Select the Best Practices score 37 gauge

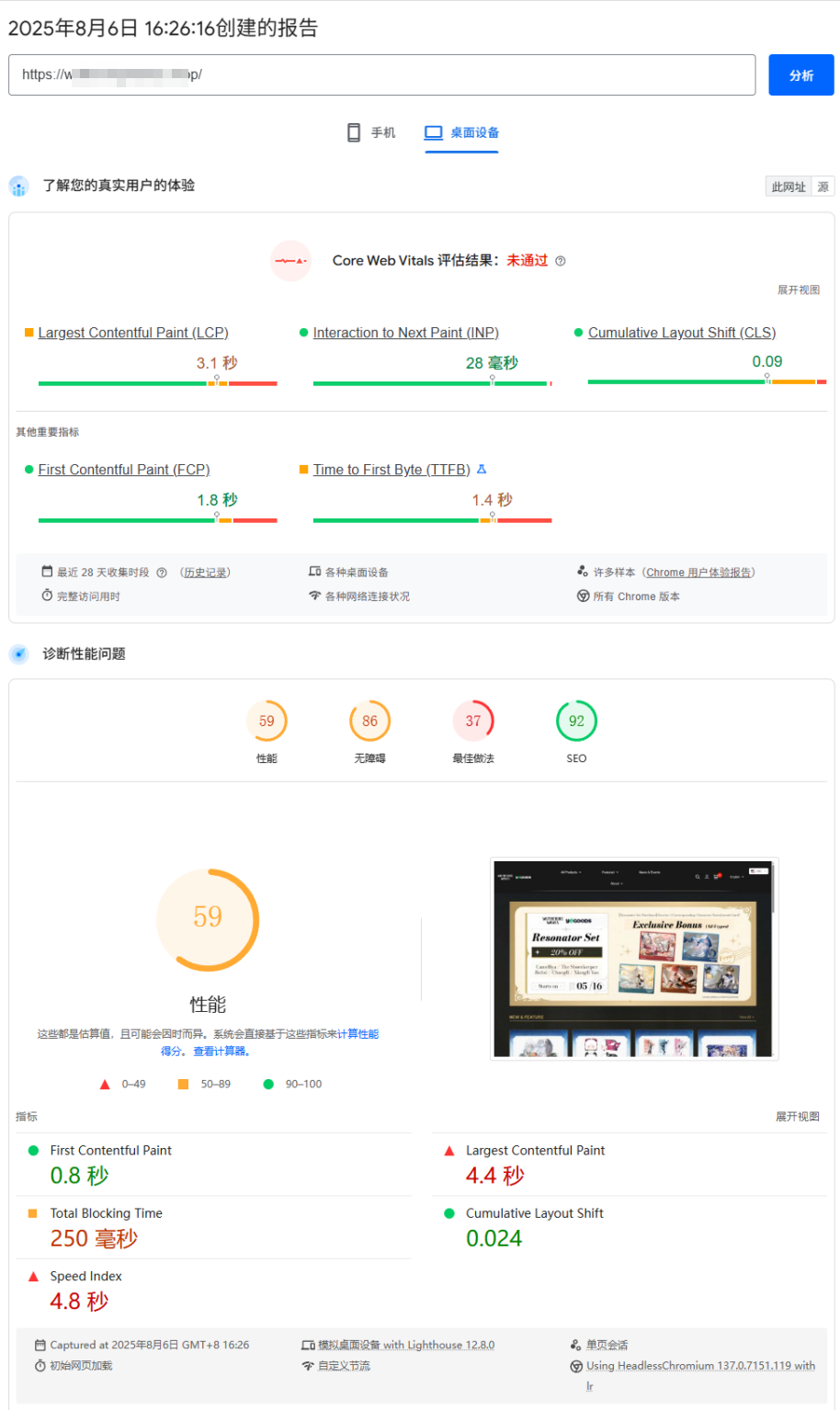coord(473,722)
